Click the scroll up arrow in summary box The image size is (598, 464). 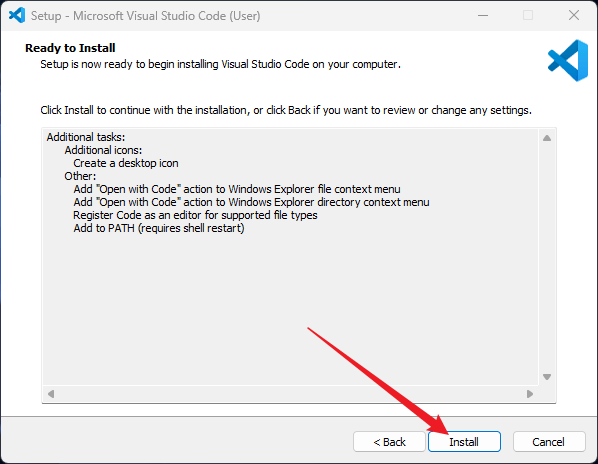click(547, 138)
